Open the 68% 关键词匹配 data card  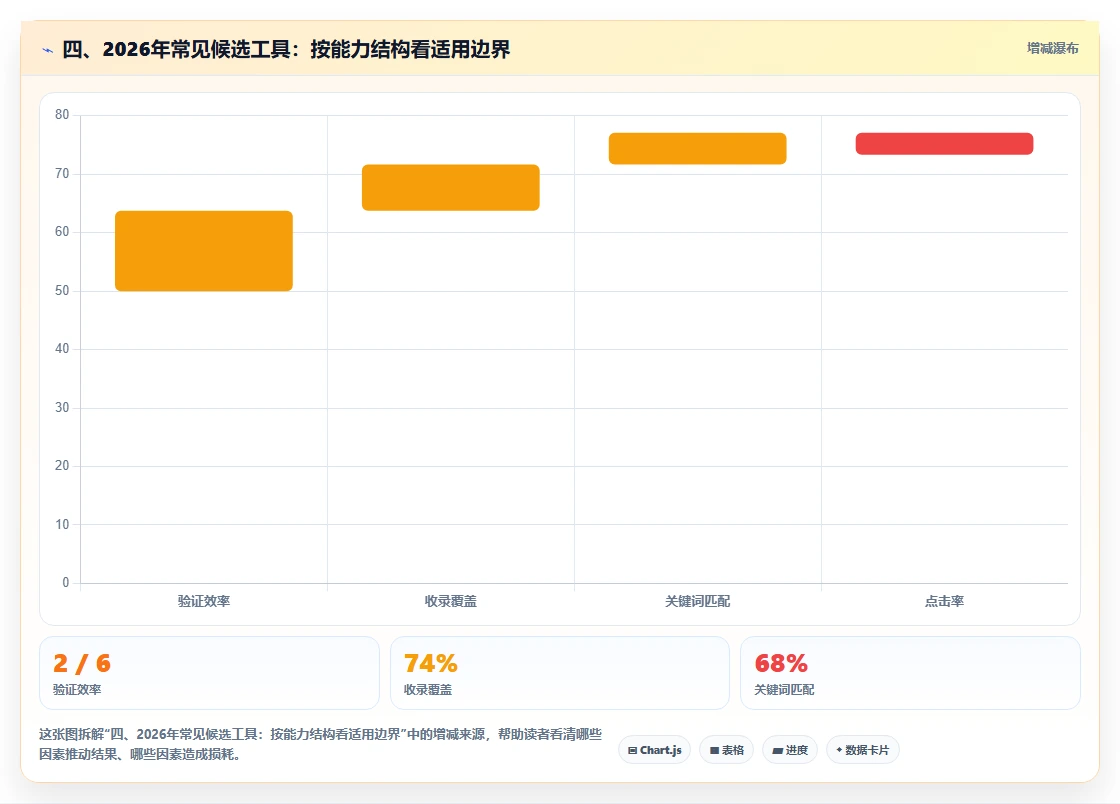point(910,673)
